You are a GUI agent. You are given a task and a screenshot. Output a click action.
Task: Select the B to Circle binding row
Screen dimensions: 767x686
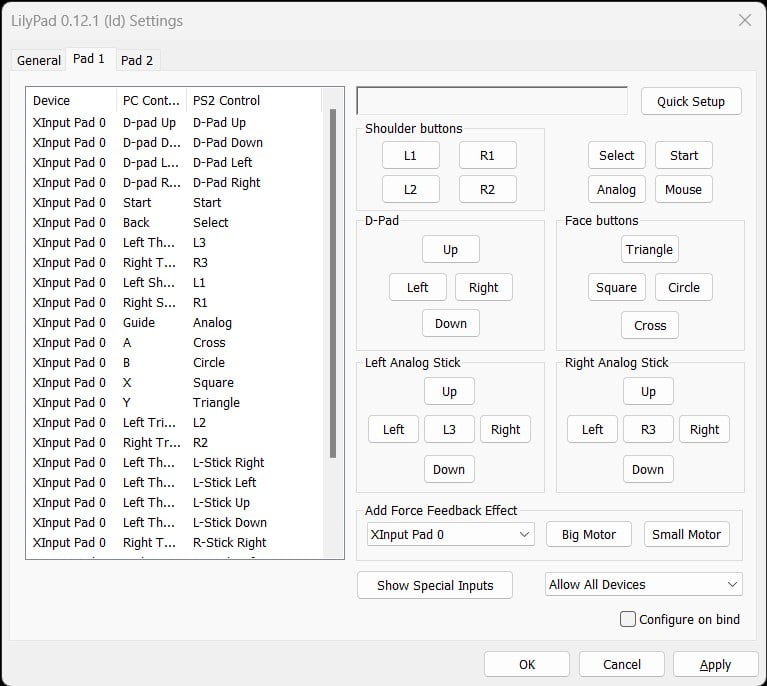(175, 363)
